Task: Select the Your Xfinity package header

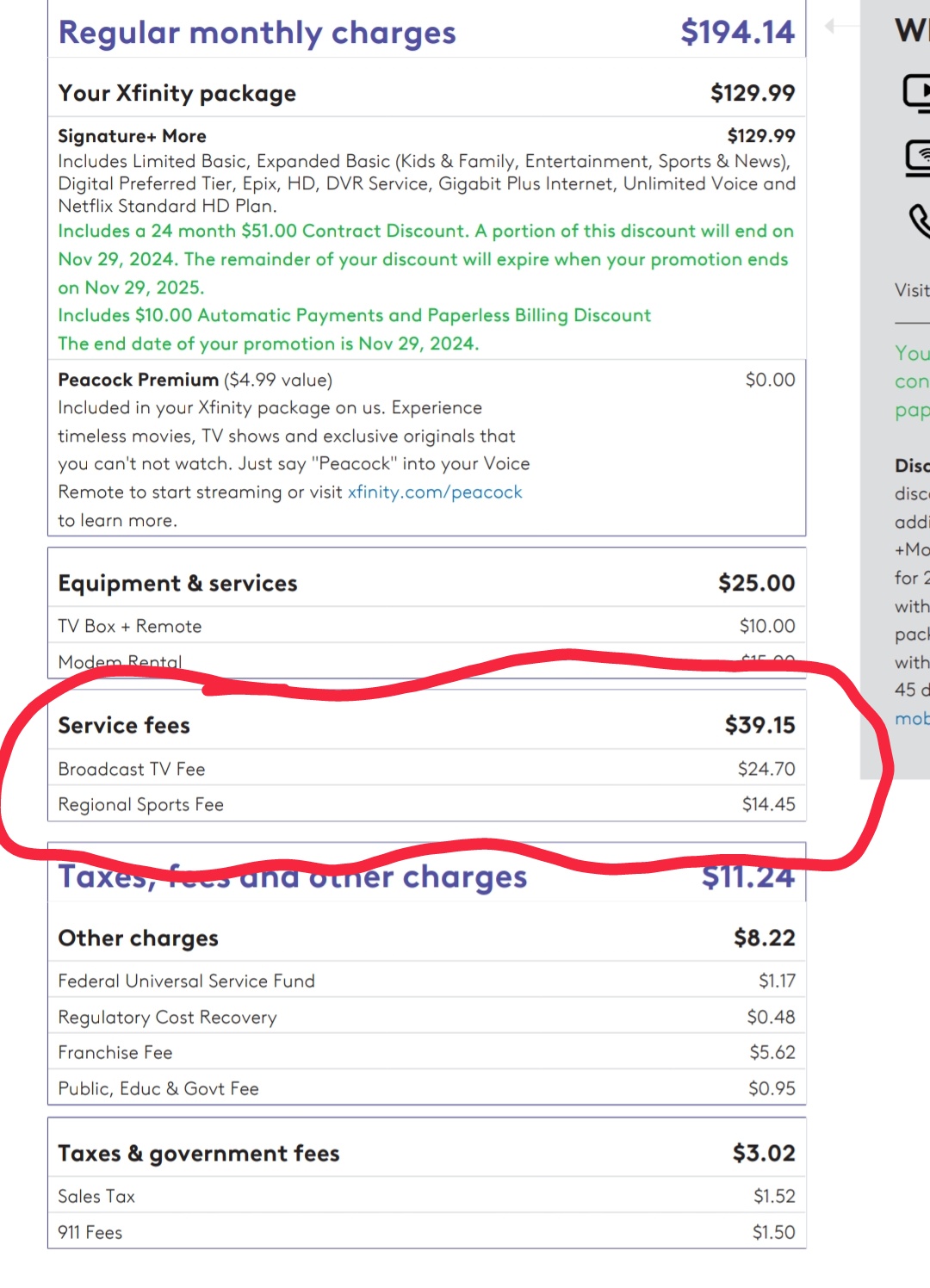Action: [x=177, y=93]
